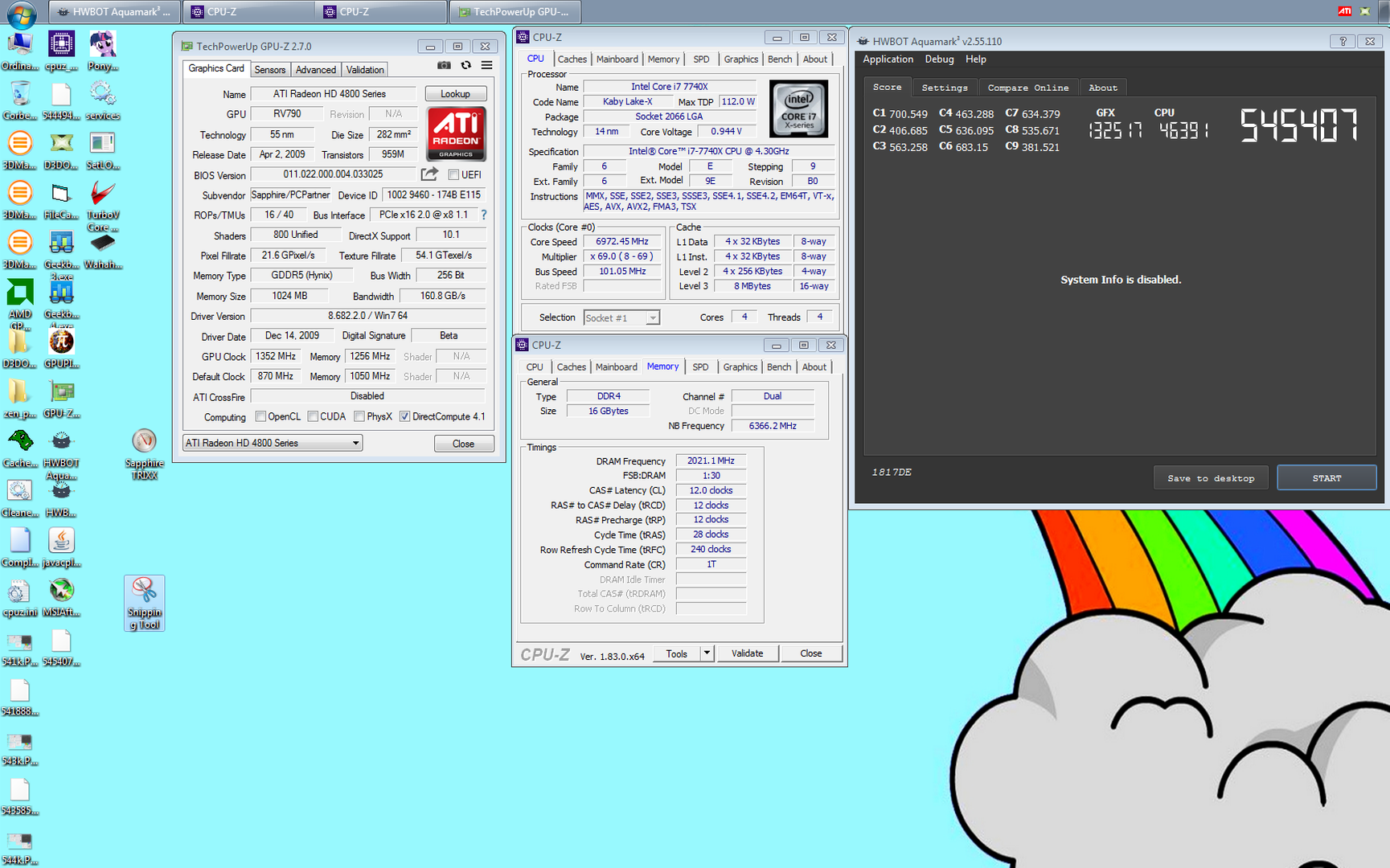Image resolution: width=1390 pixels, height=868 pixels.
Task: Open the GPUPI desktop icon
Action: point(61,348)
